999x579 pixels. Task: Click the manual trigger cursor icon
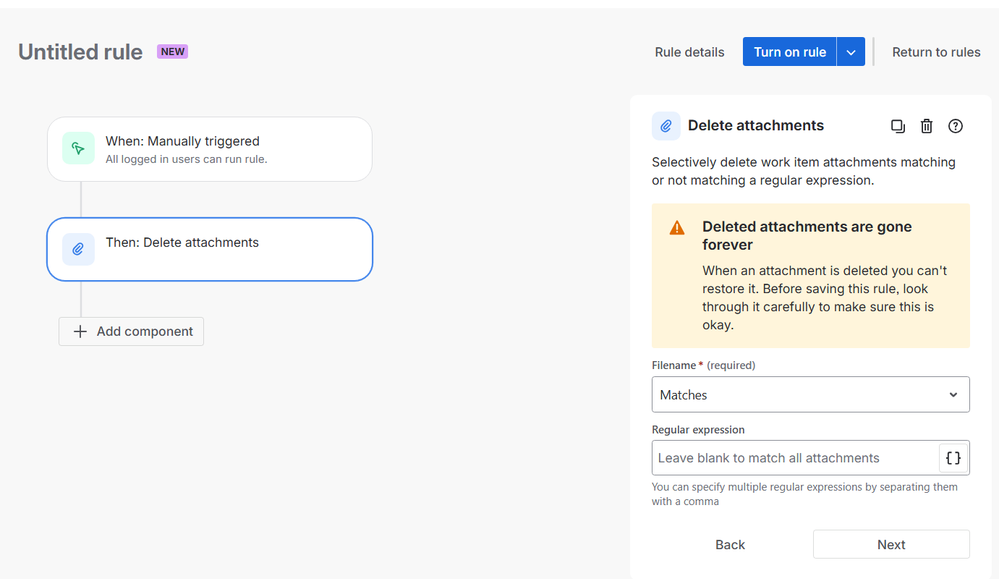click(78, 148)
